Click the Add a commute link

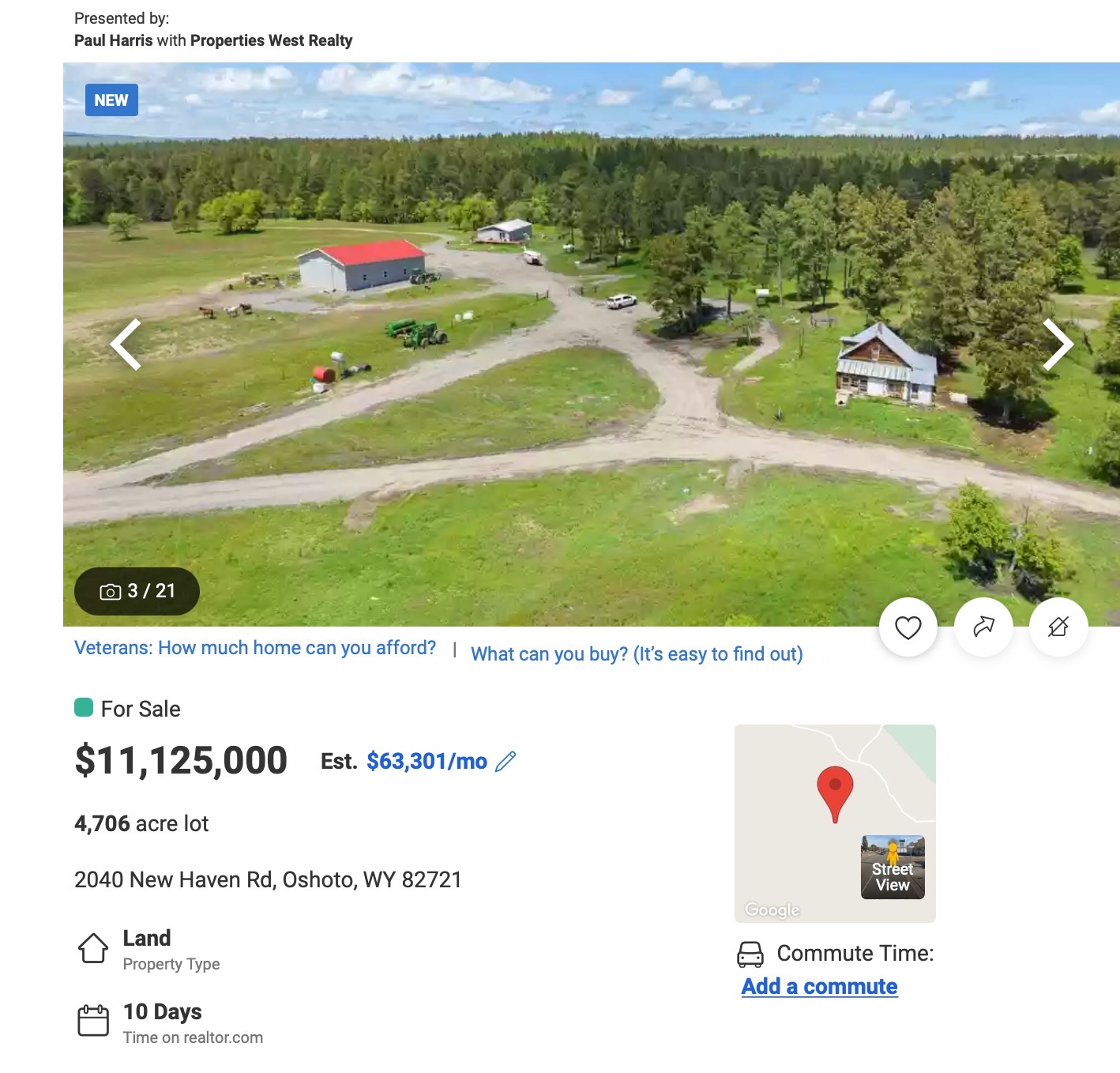pyautogui.click(x=819, y=986)
